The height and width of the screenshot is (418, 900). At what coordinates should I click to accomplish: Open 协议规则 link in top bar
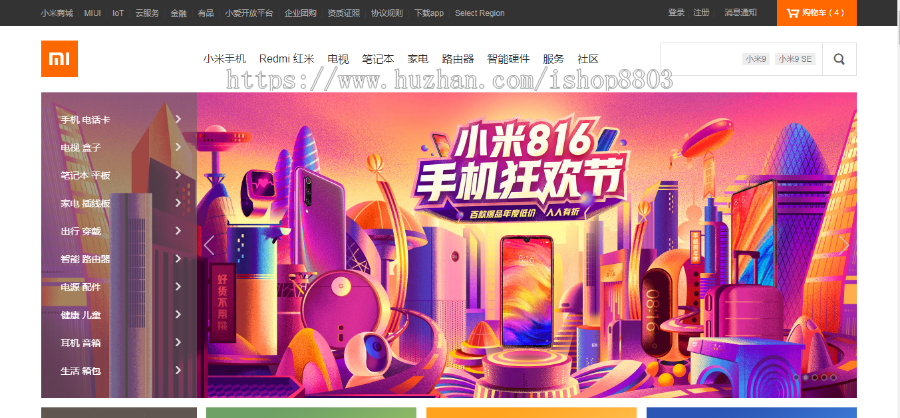click(387, 13)
